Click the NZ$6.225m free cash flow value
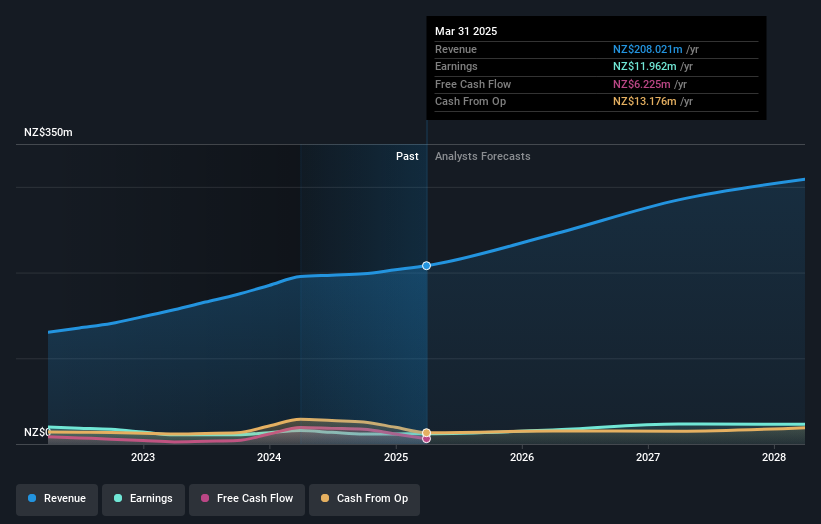 point(642,84)
